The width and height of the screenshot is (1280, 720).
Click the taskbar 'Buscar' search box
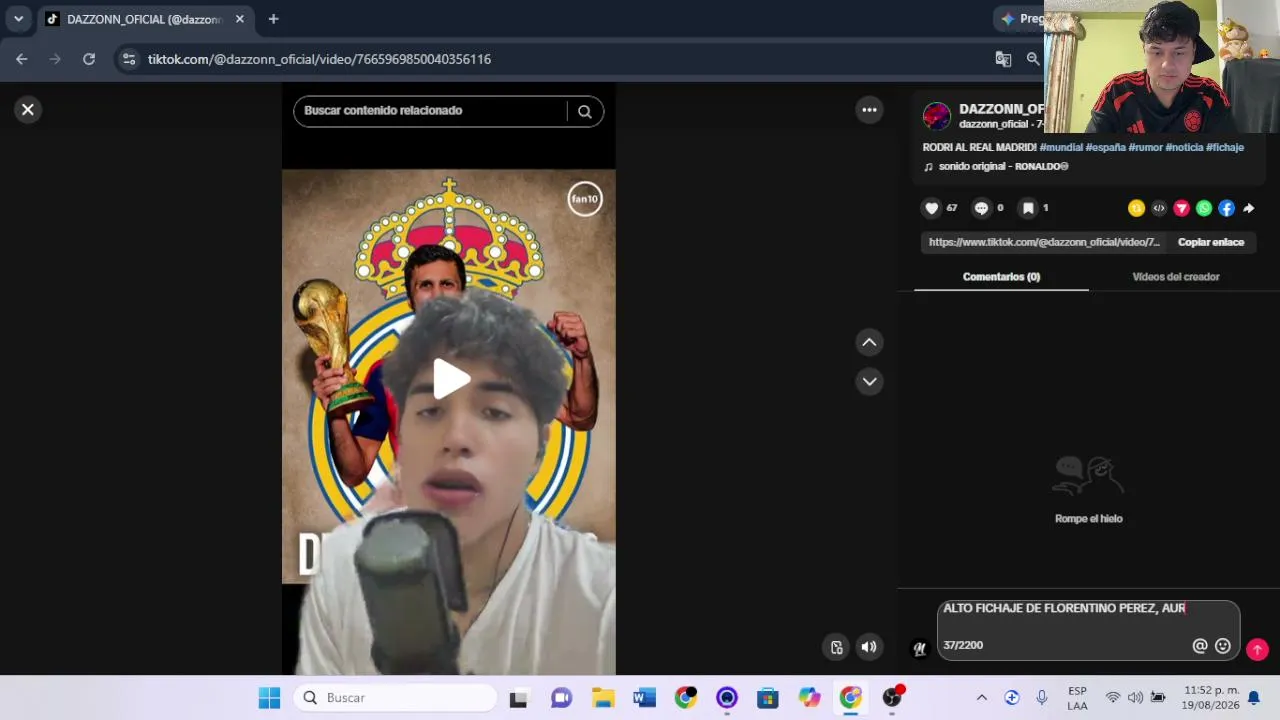396,698
